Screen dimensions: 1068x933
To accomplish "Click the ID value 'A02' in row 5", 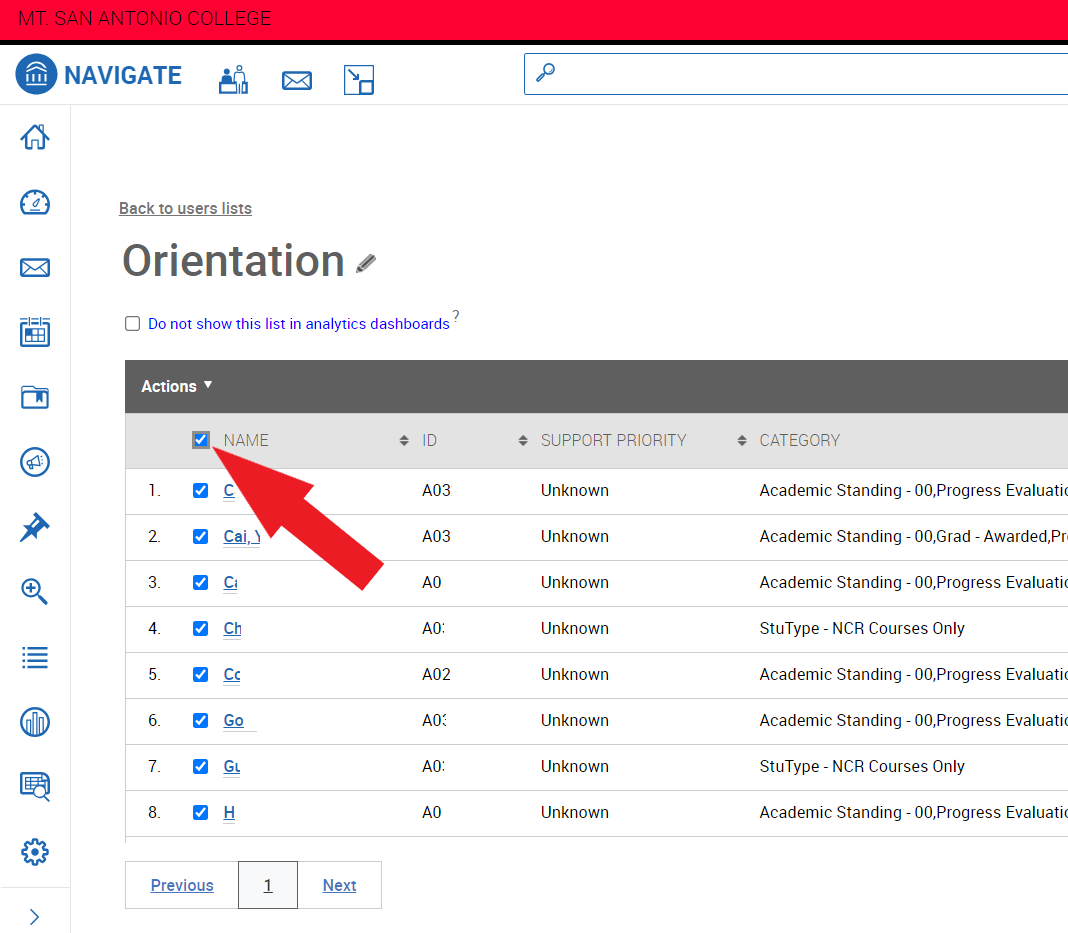I will [437, 674].
